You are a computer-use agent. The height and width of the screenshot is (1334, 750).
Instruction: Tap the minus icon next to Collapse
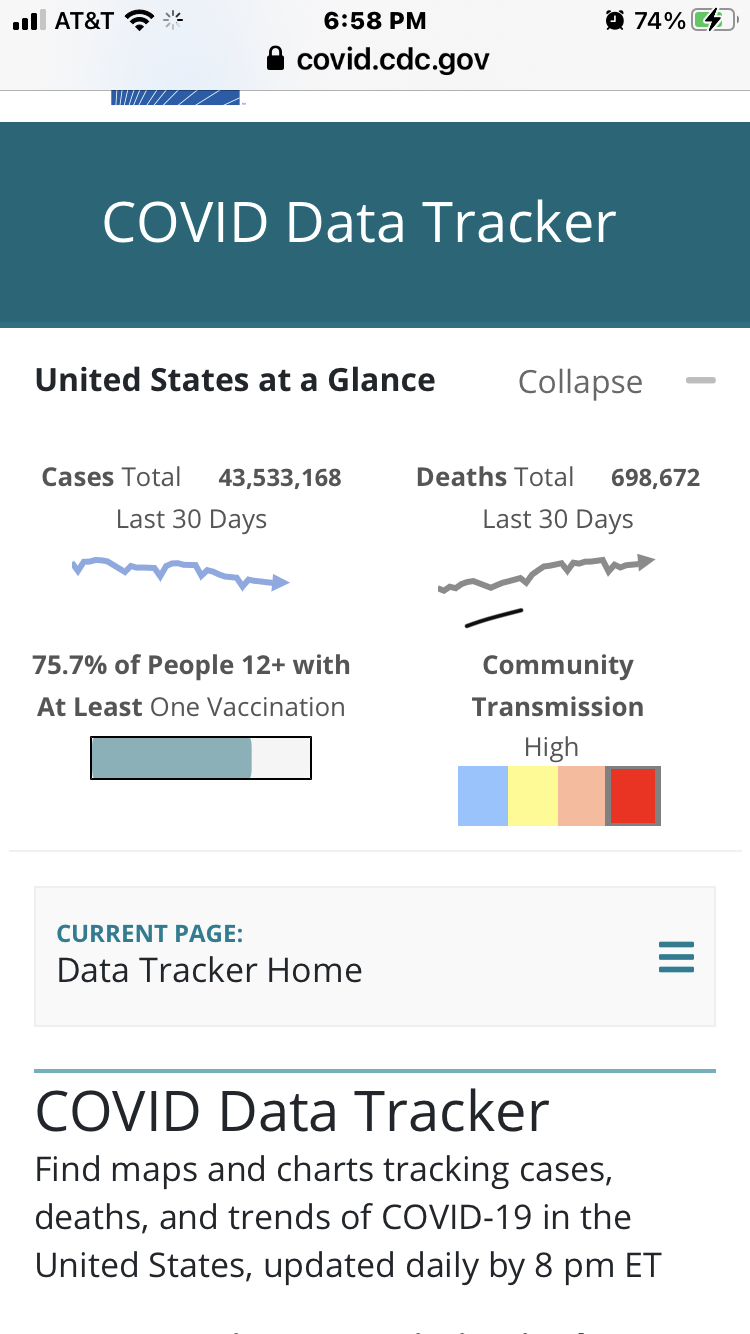click(700, 381)
